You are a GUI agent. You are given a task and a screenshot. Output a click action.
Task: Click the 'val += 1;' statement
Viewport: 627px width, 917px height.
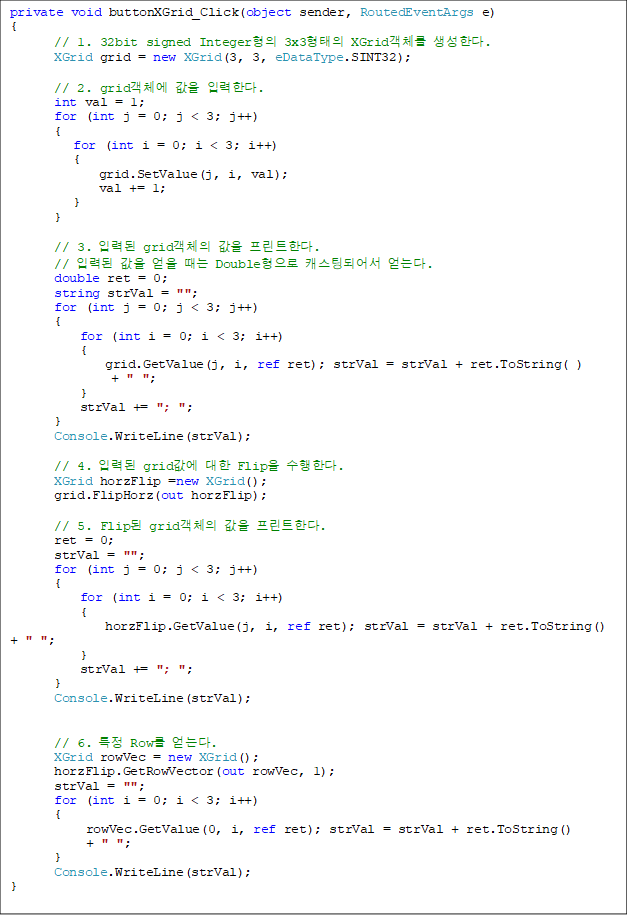click(x=132, y=188)
